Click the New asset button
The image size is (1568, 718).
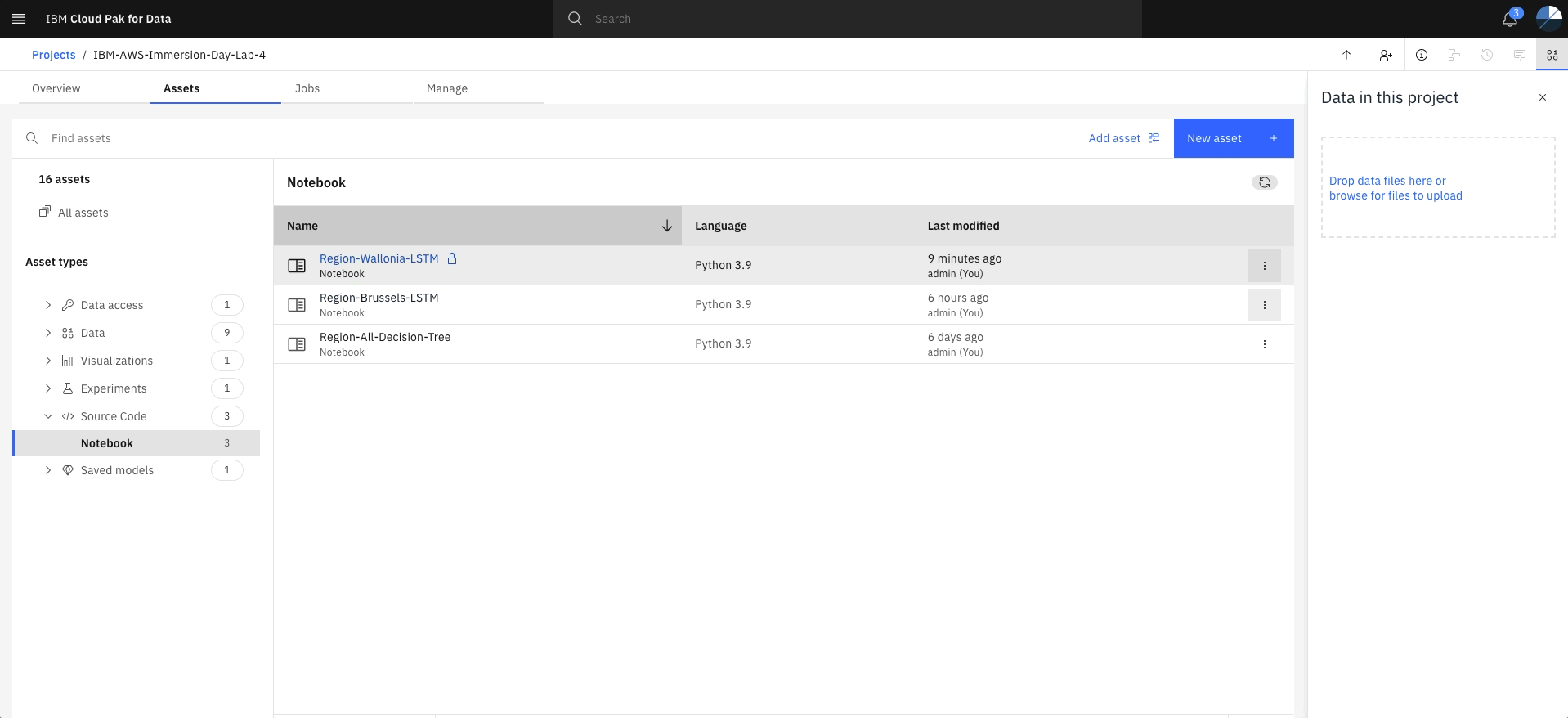1234,138
